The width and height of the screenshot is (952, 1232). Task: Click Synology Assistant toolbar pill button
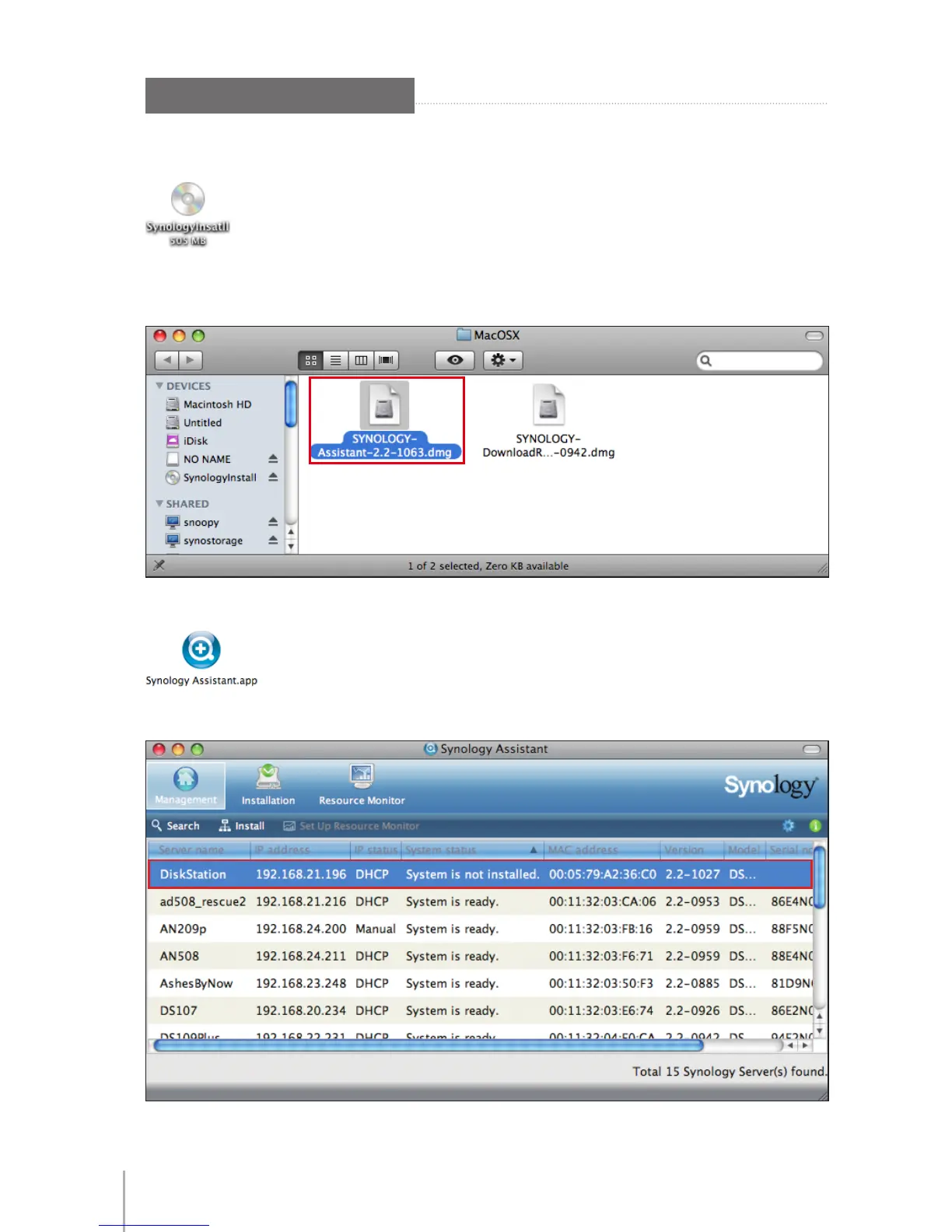[812, 750]
